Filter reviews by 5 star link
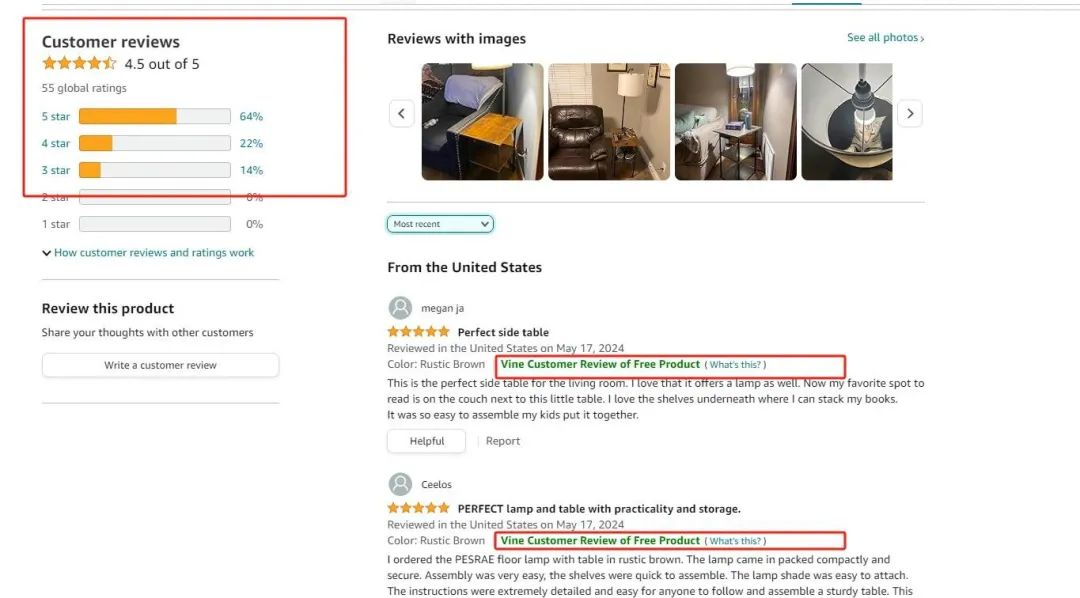The width and height of the screenshot is (1080, 598). coord(56,116)
